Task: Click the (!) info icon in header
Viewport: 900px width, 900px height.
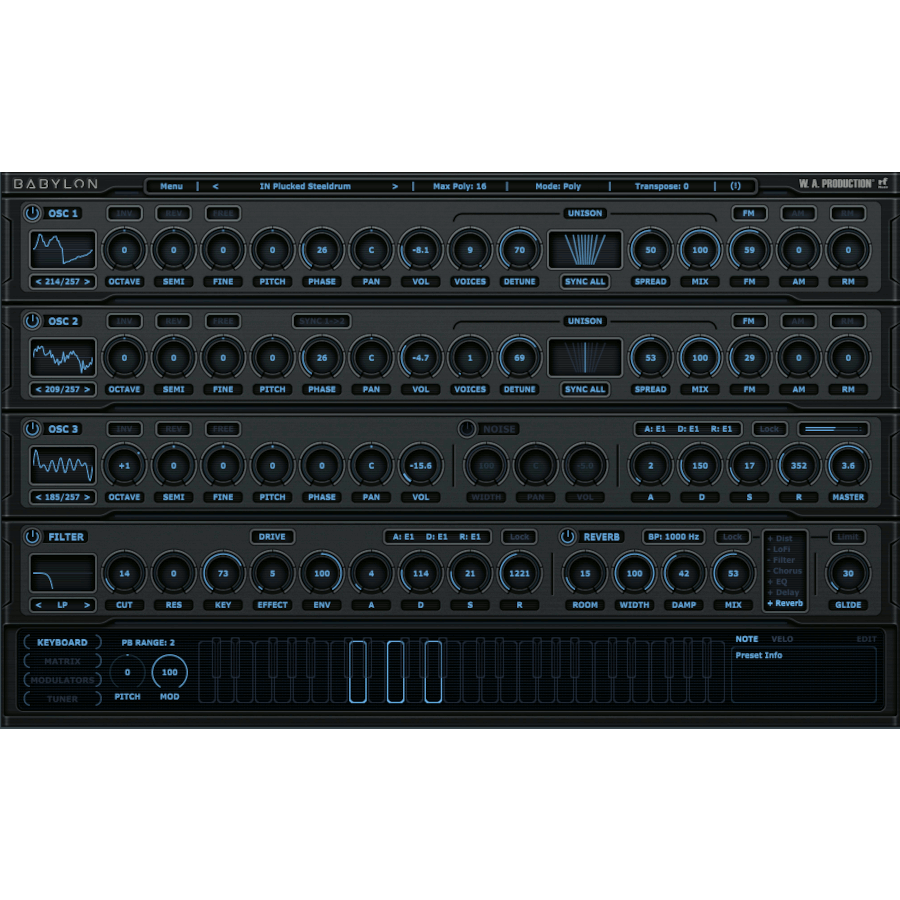Action: click(x=735, y=186)
